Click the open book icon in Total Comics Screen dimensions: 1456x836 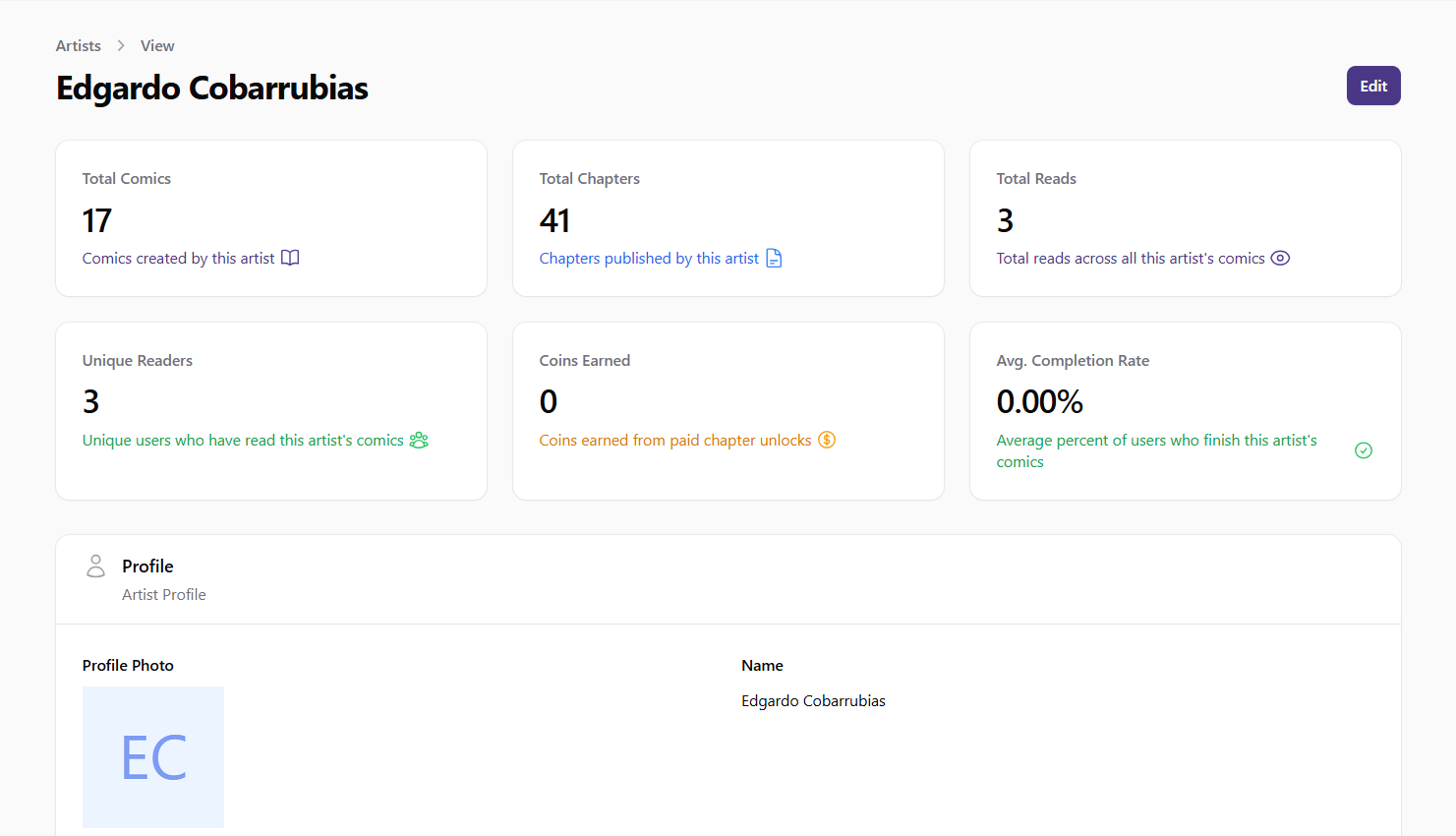290,258
